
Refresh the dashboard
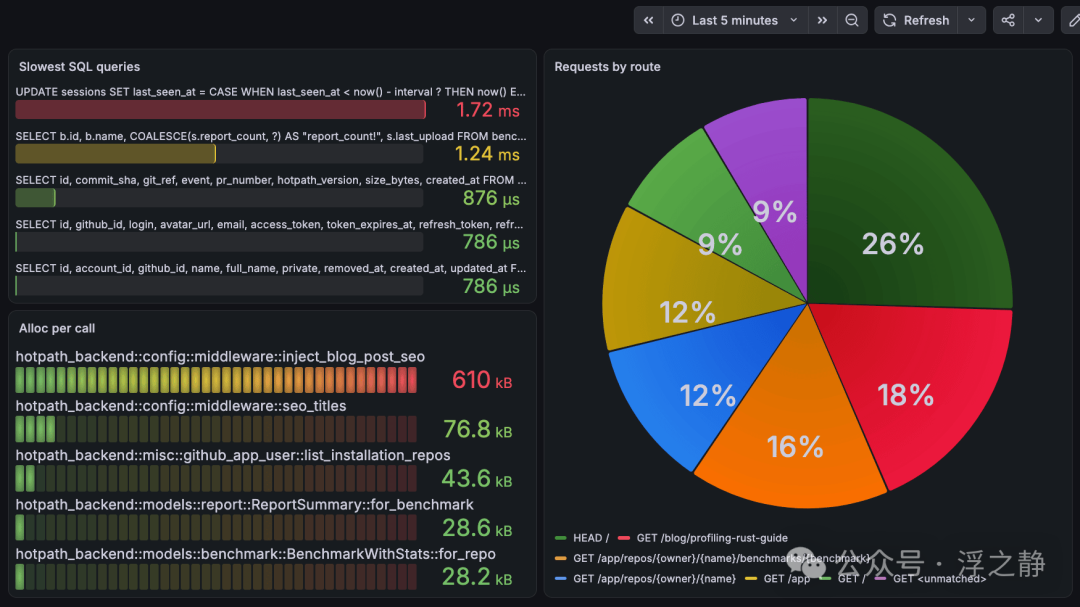click(916, 20)
